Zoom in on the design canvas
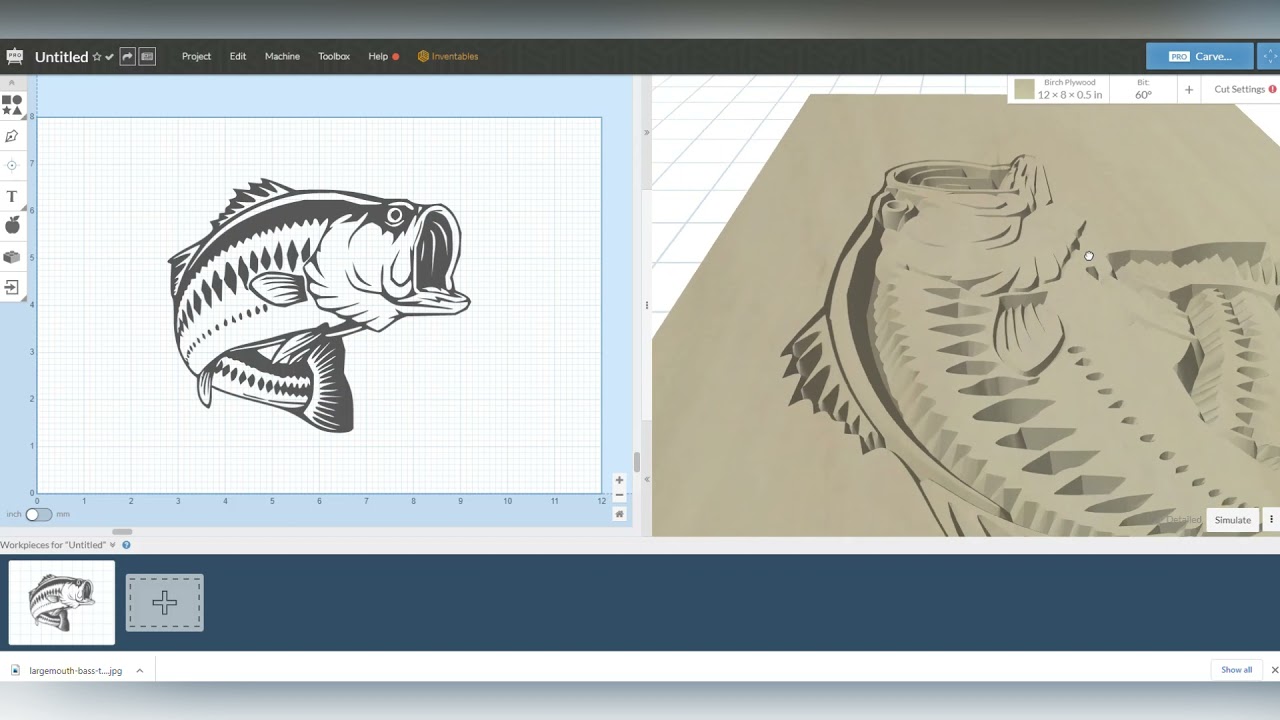 (619, 480)
